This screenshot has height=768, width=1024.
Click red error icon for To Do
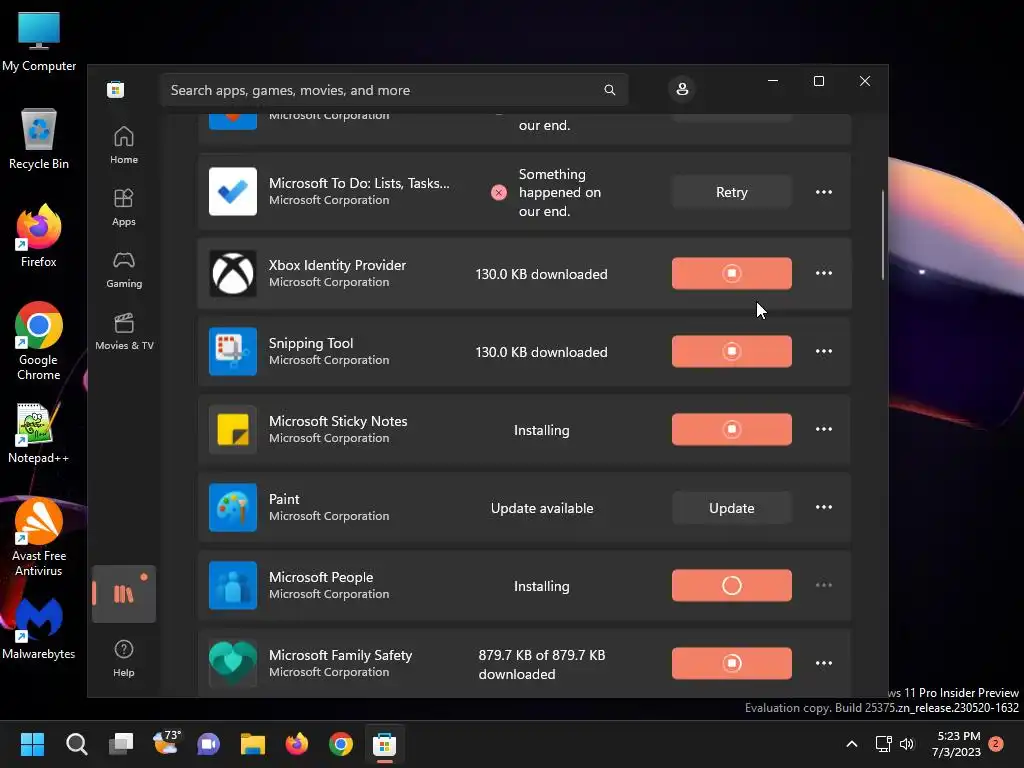[x=499, y=193]
